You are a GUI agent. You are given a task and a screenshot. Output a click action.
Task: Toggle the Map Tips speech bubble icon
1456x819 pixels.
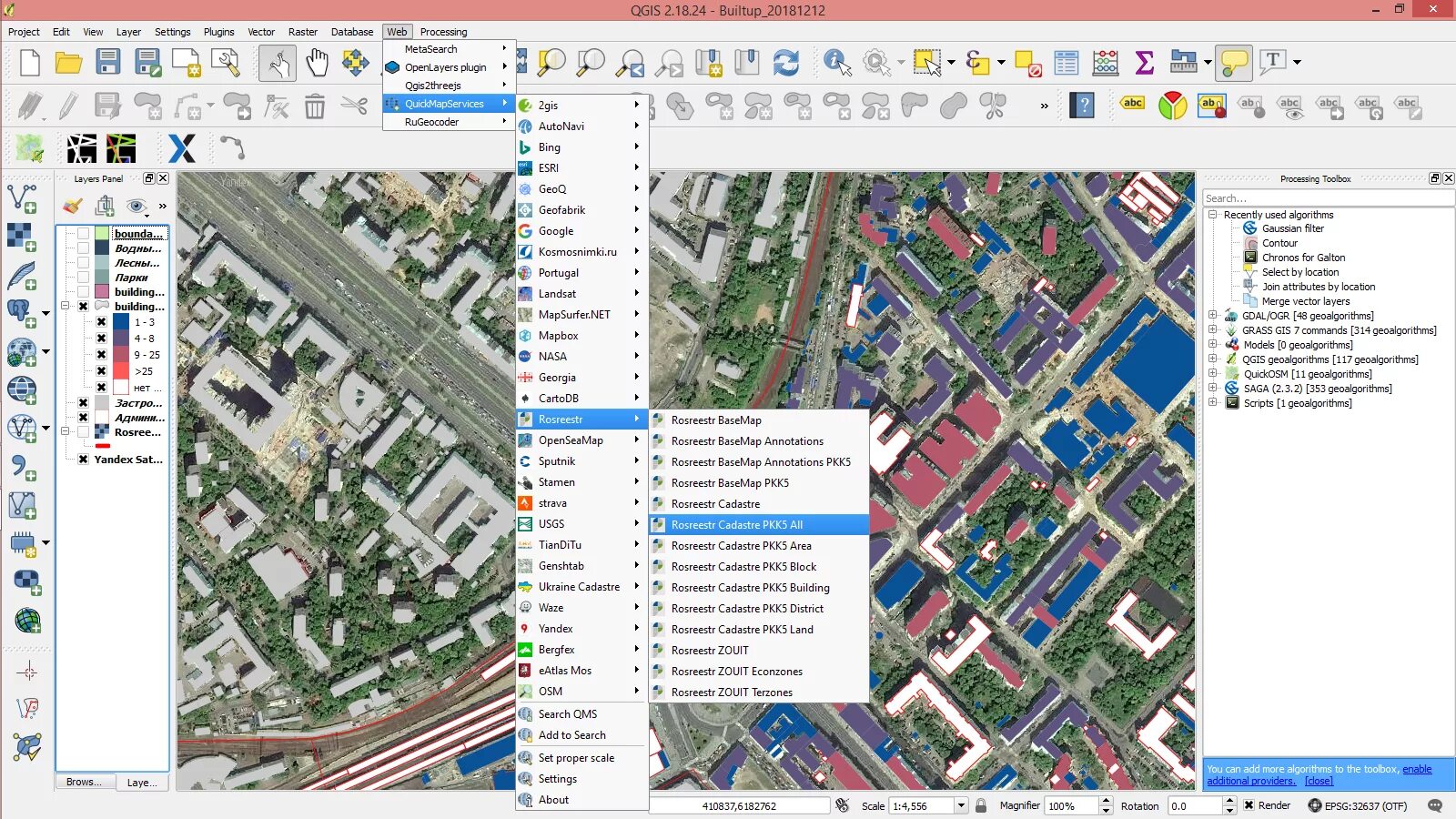click(x=1234, y=63)
